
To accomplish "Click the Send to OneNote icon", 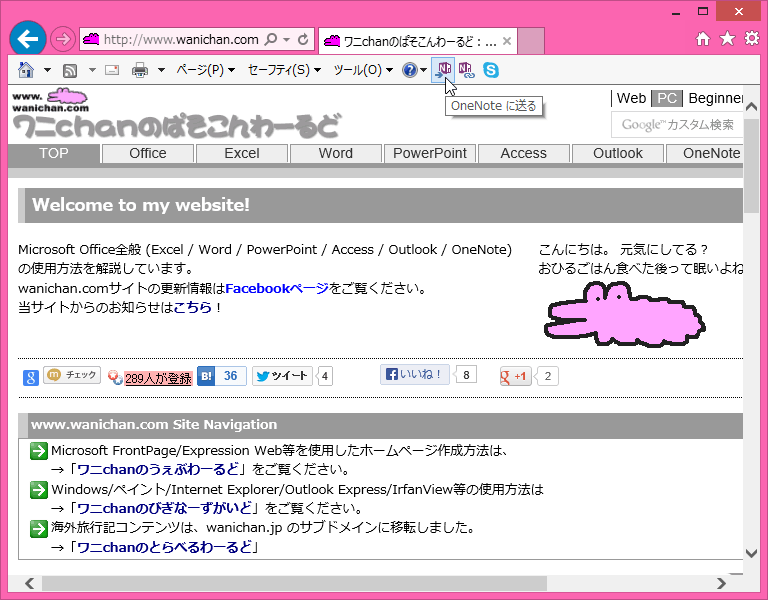I will pyautogui.click(x=443, y=70).
